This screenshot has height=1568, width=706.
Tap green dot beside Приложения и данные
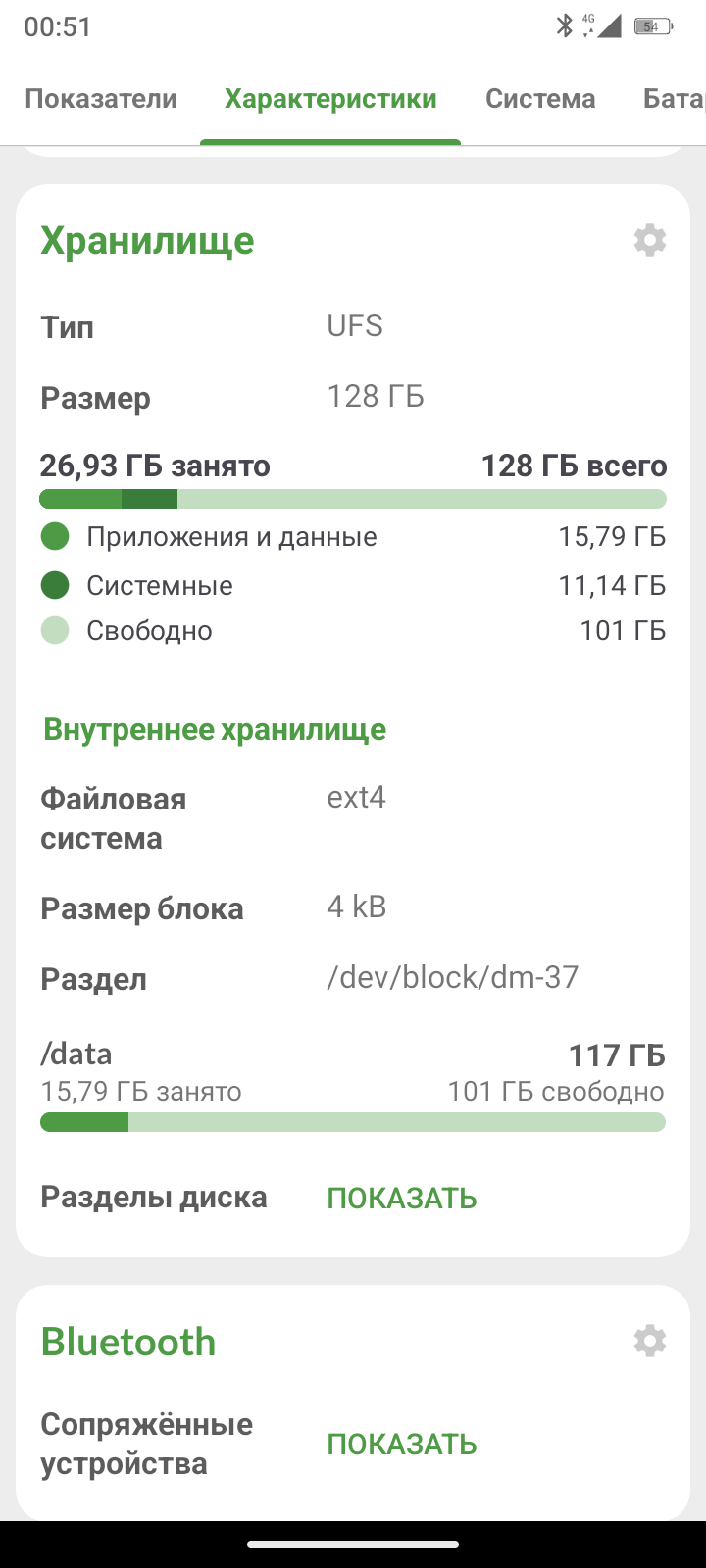55,537
